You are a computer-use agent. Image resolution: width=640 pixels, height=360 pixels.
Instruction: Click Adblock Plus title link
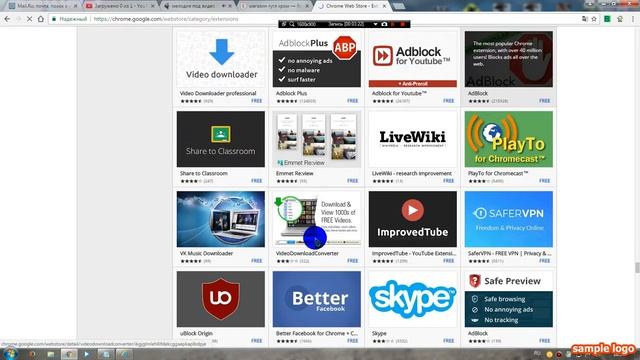[291, 93]
